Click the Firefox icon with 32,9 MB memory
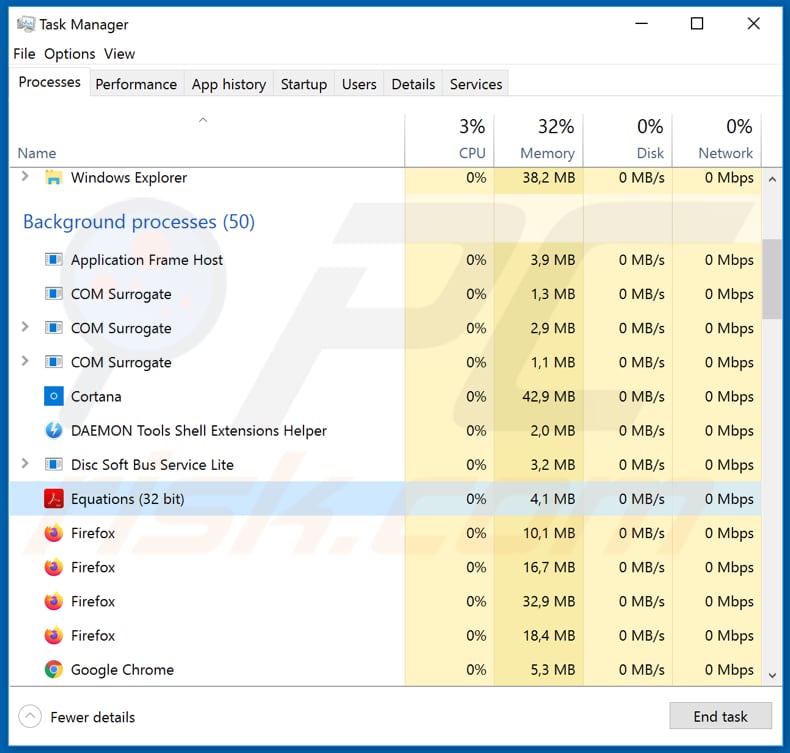The height and width of the screenshot is (753, 790). (53, 601)
